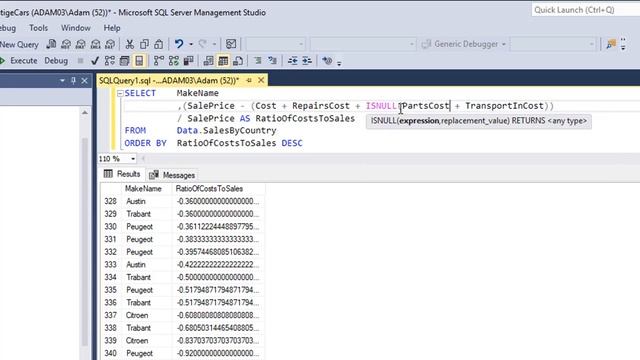
Task: Parse the query with the checkmark icon
Action: [x=95, y=61]
